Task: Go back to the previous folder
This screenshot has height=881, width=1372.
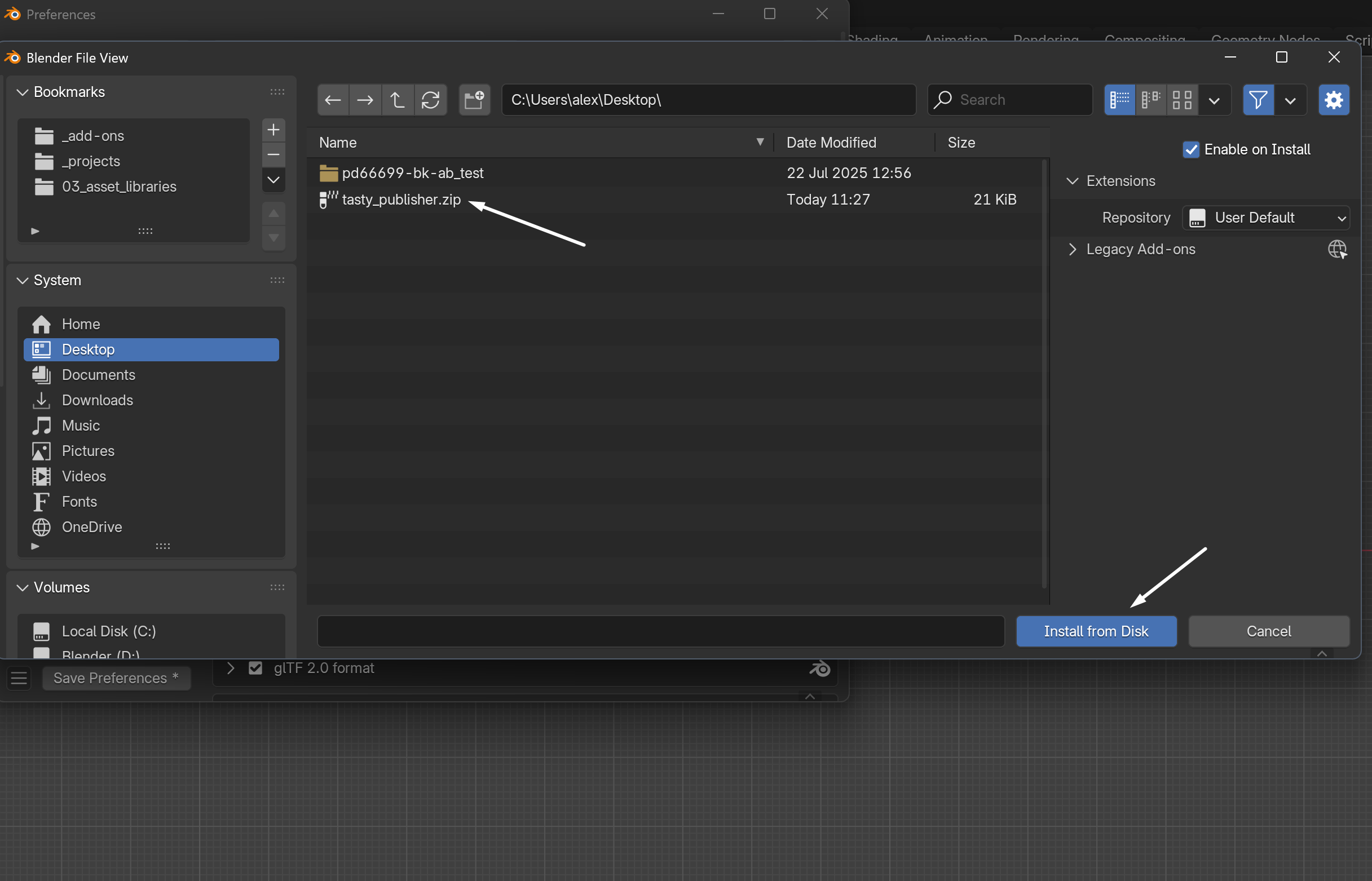Action: pyautogui.click(x=333, y=100)
